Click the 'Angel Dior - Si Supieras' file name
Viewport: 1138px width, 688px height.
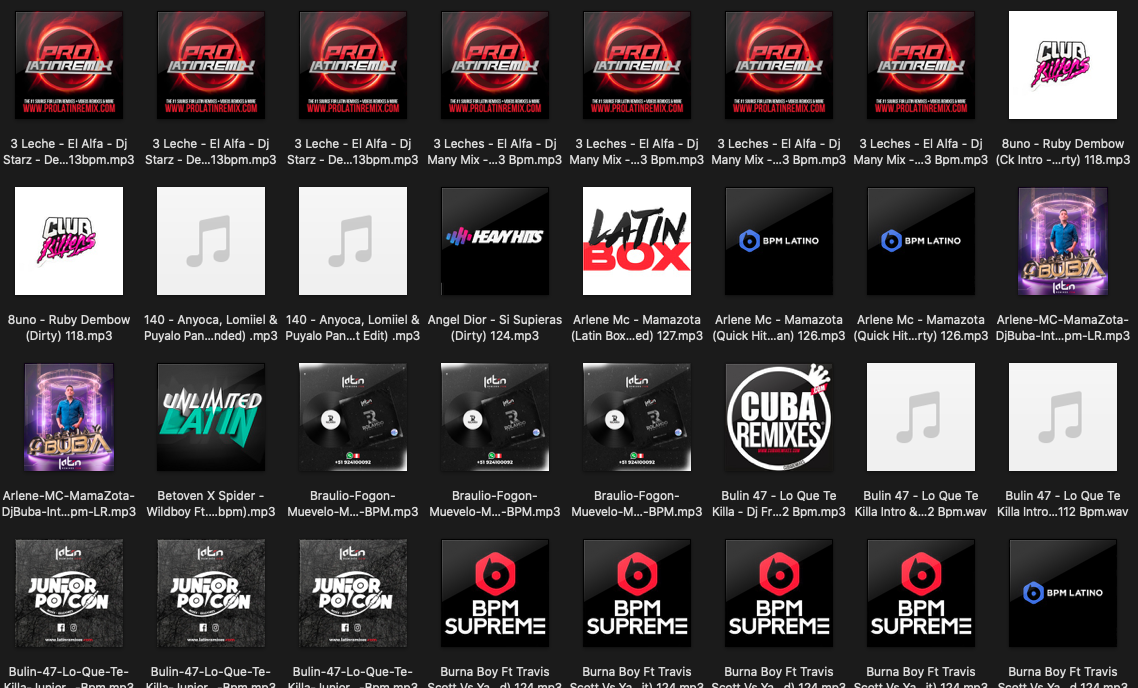coord(495,328)
